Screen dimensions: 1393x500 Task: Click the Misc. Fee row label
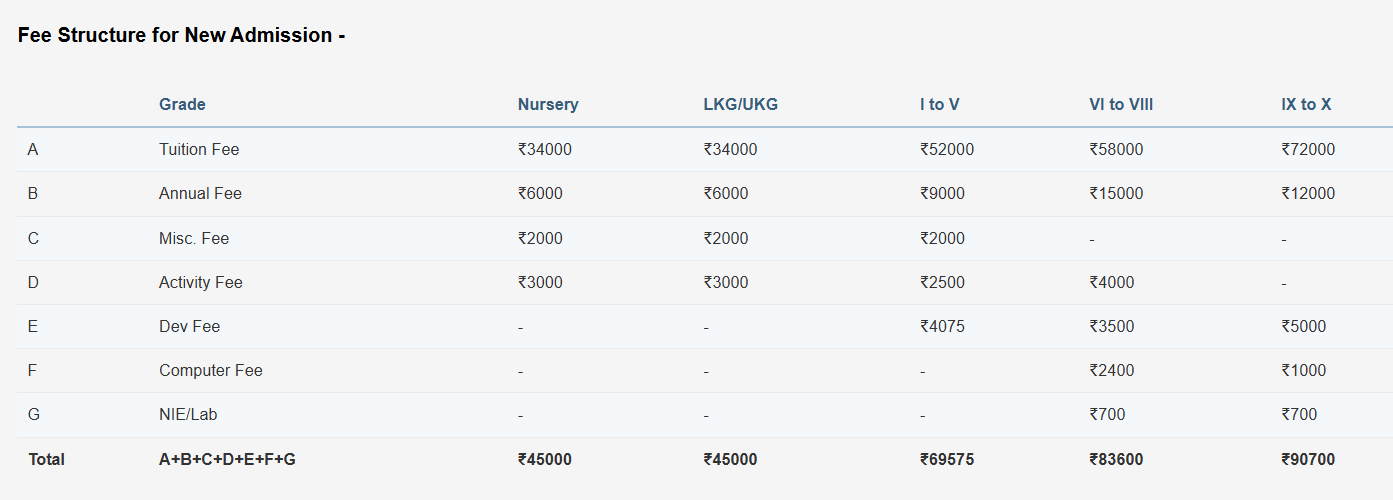194,238
